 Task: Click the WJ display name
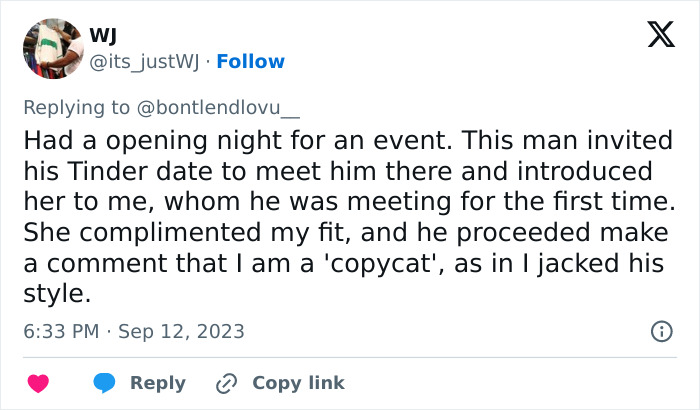(x=103, y=37)
